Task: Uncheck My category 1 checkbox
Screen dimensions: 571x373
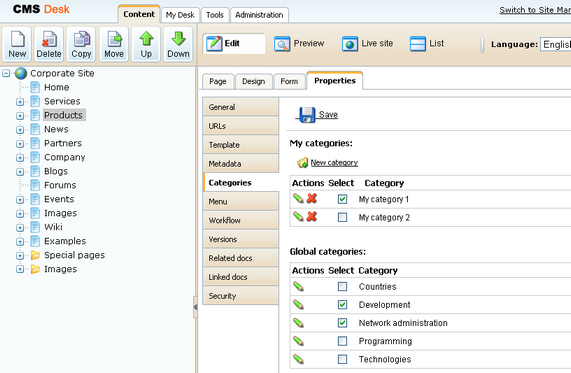Action: pos(342,199)
